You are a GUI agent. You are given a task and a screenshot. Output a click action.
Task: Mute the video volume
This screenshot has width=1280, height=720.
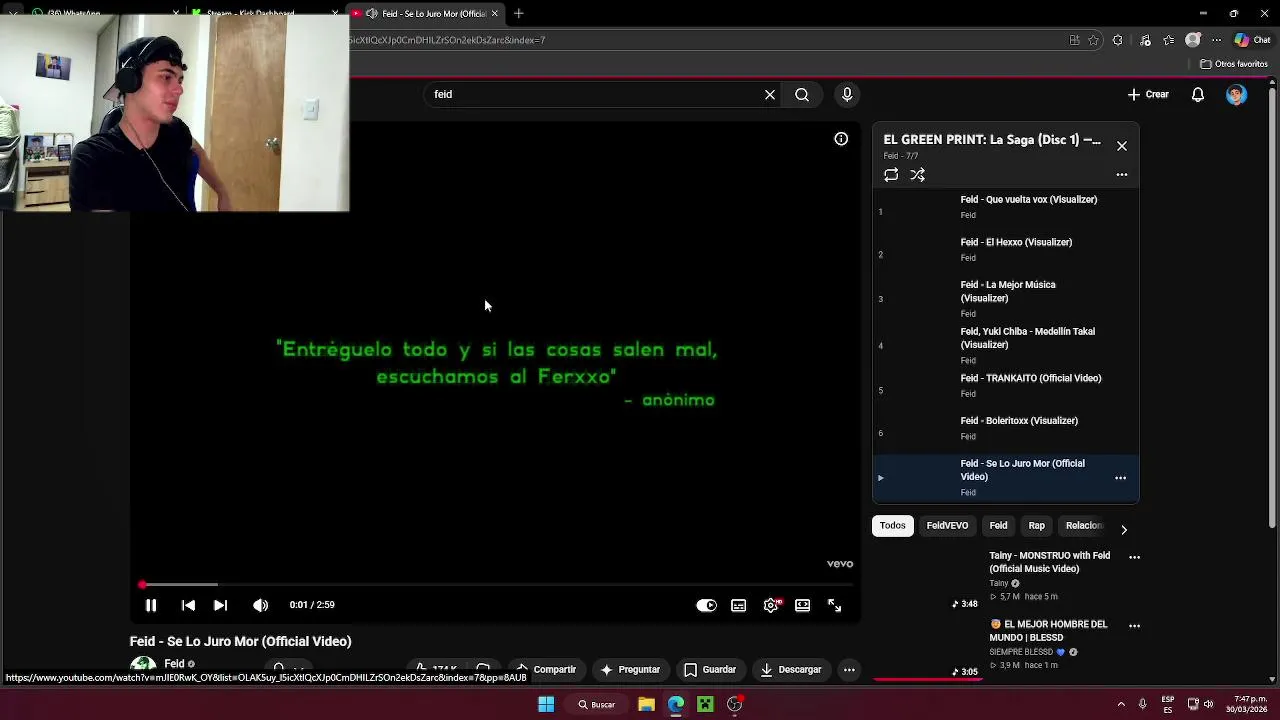click(x=260, y=605)
